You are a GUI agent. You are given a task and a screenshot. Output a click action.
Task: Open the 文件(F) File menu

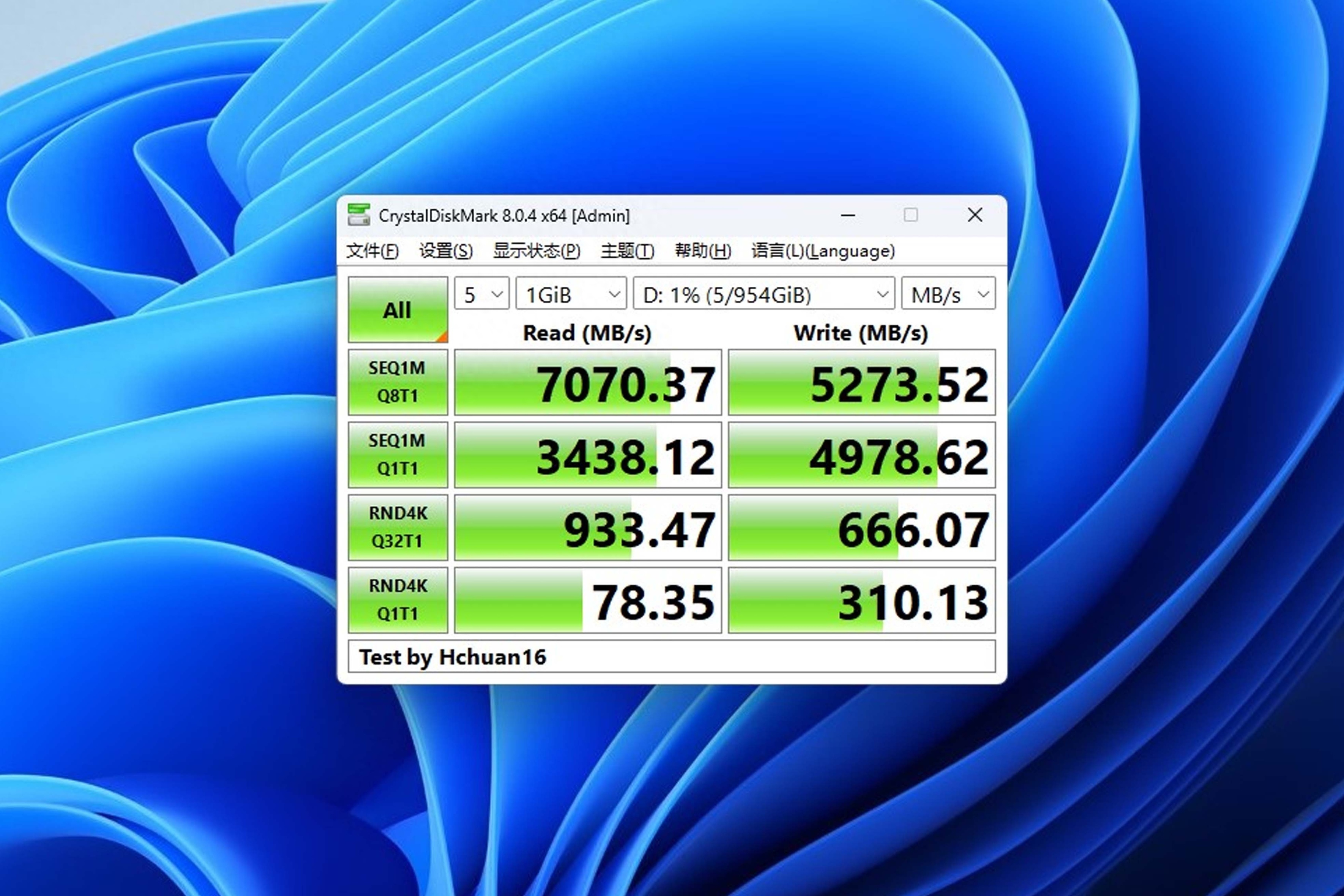(x=372, y=251)
